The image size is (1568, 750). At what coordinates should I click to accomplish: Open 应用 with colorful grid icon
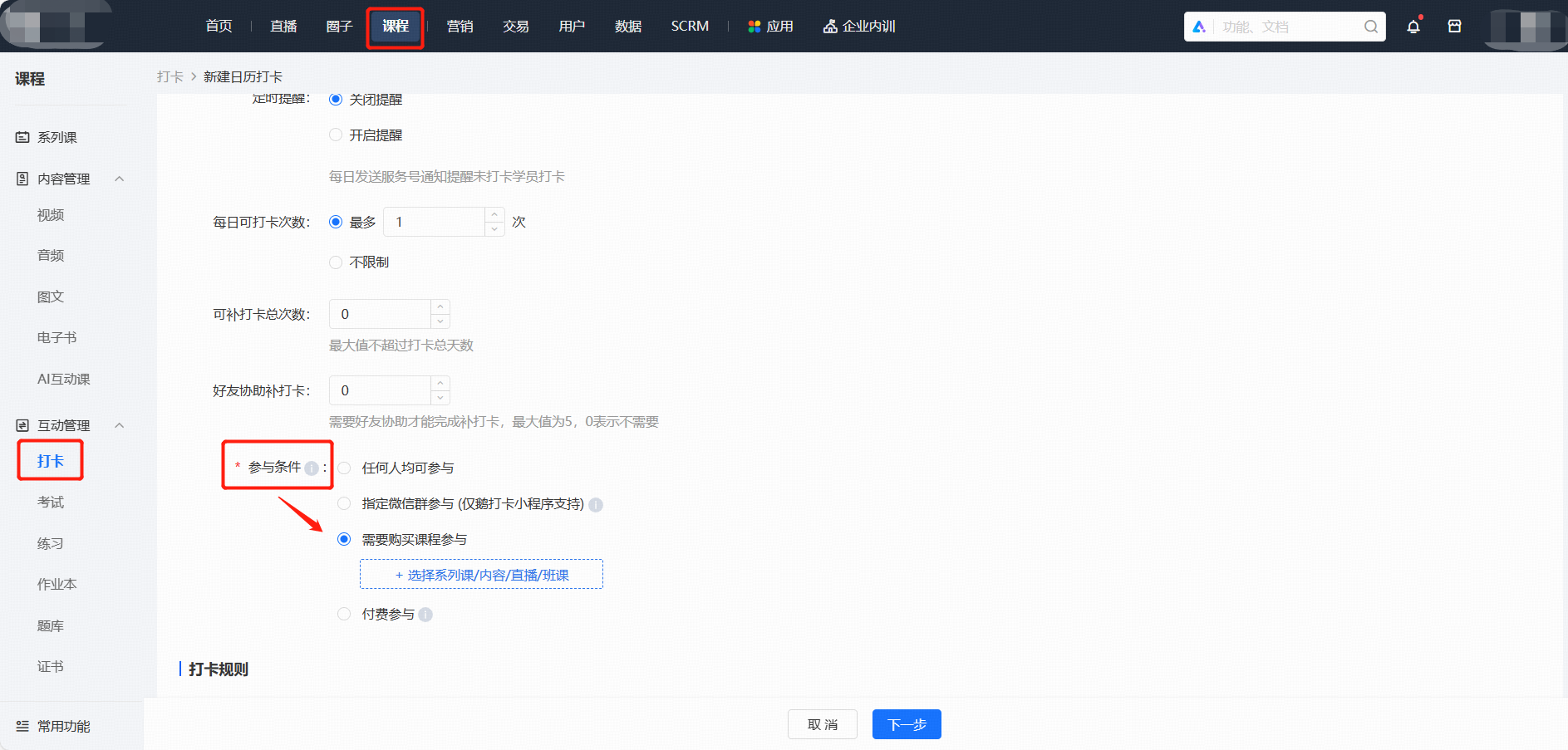coord(770,27)
